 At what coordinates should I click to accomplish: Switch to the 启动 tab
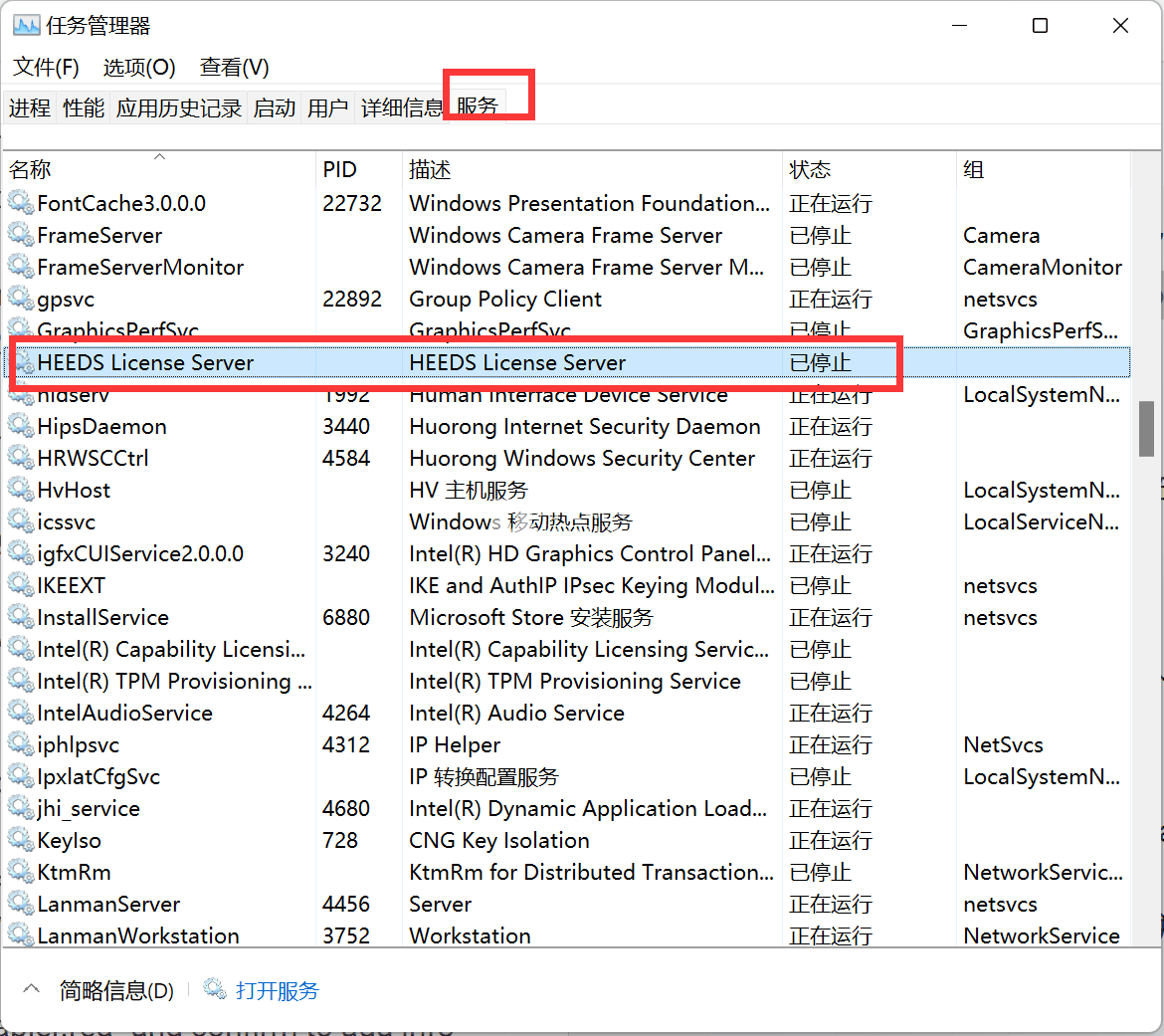coord(274,107)
